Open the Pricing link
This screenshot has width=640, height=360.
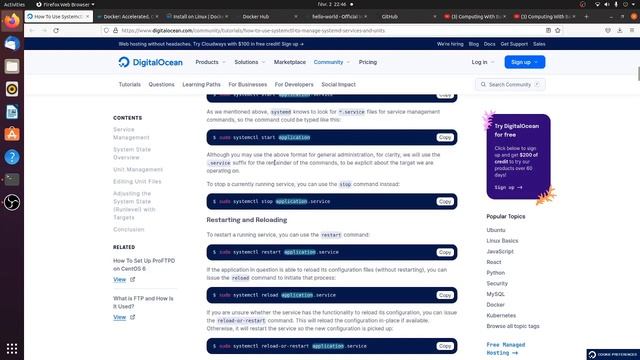(368, 62)
